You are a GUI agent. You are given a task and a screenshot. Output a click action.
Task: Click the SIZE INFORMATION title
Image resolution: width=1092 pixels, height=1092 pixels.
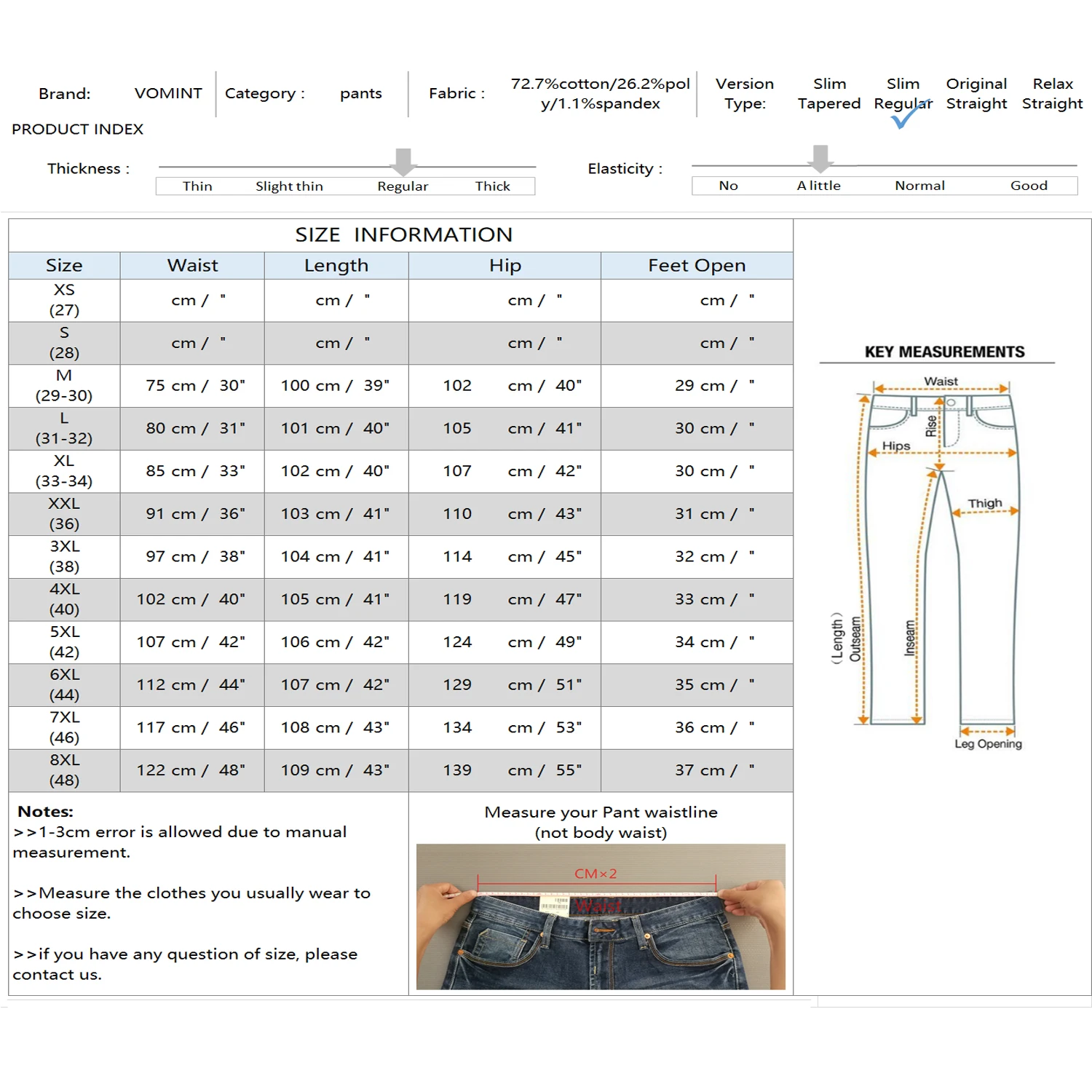[x=403, y=234]
